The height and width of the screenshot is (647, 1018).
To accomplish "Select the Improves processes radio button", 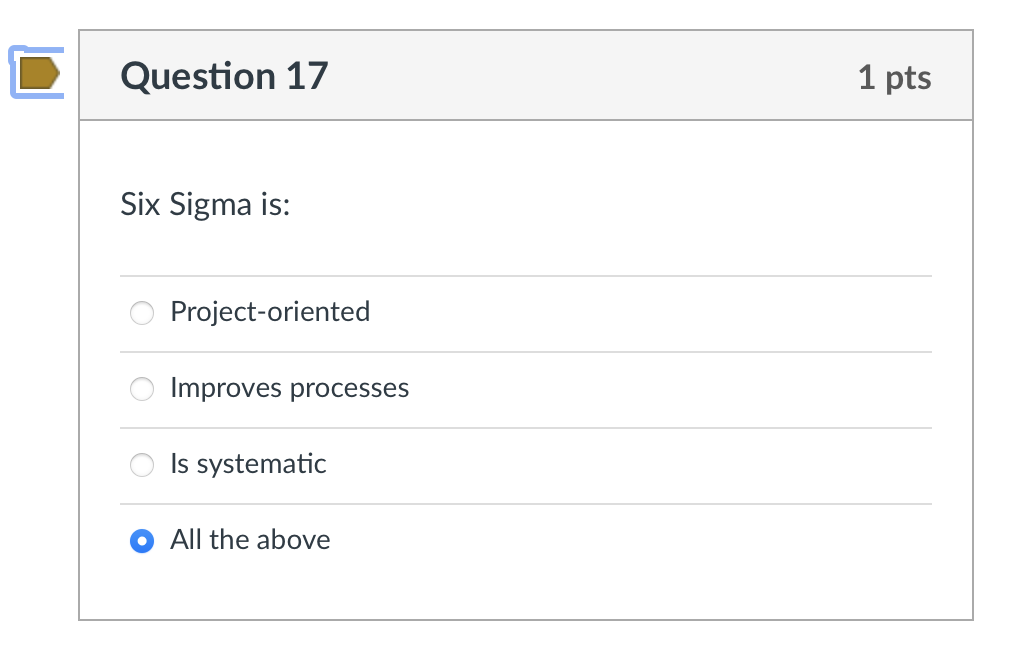I will [x=141, y=389].
